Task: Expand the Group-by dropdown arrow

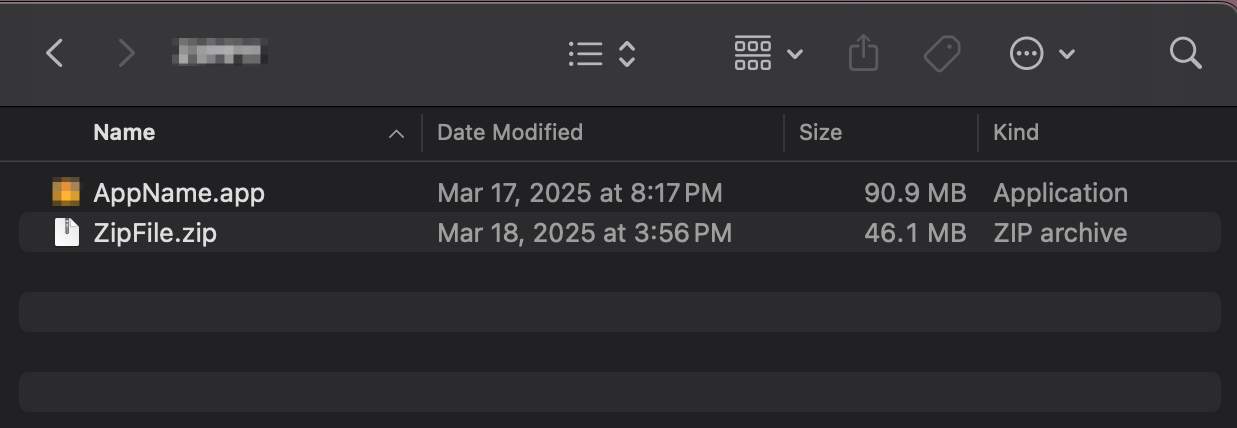Action: tap(795, 54)
